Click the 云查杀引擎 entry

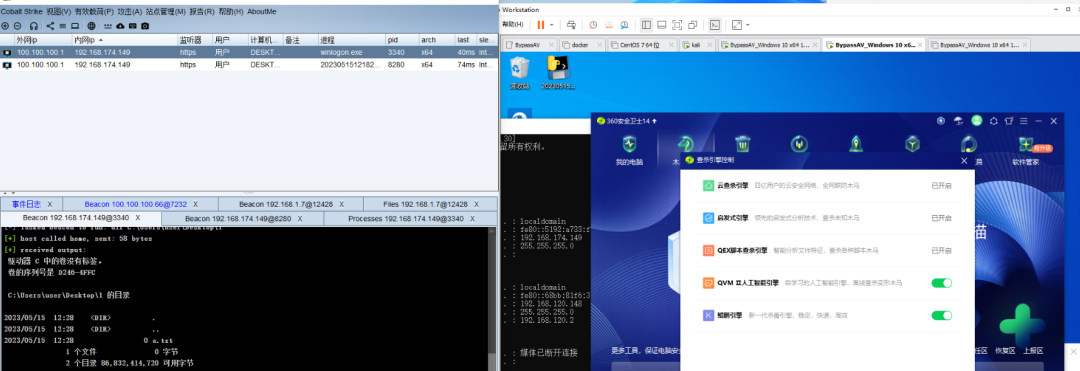coord(827,185)
